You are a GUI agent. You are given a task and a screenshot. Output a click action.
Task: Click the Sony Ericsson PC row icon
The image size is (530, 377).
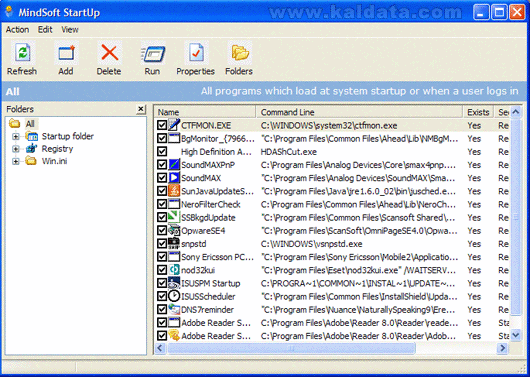174,257
